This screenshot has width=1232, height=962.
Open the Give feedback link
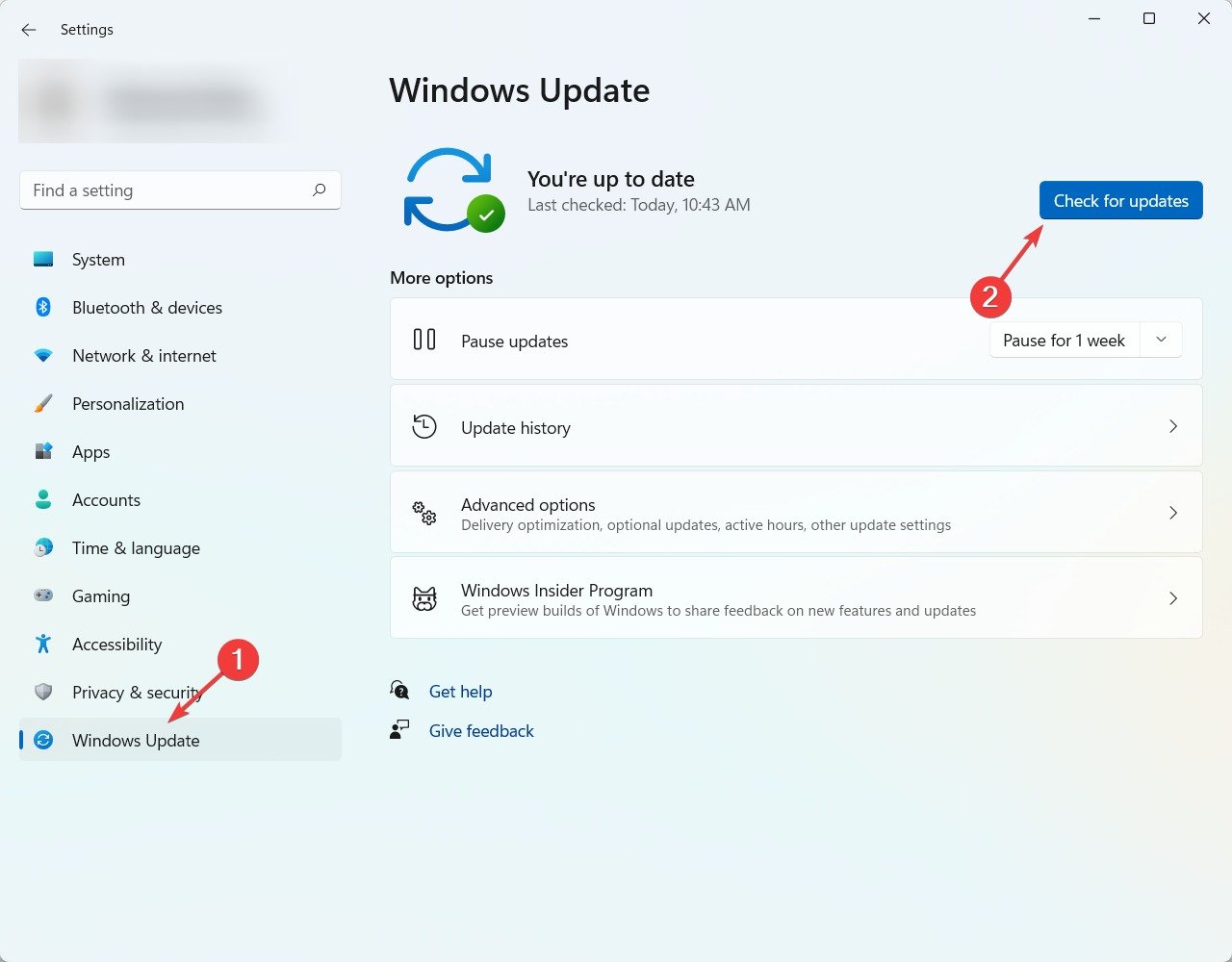tap(481, 731)
